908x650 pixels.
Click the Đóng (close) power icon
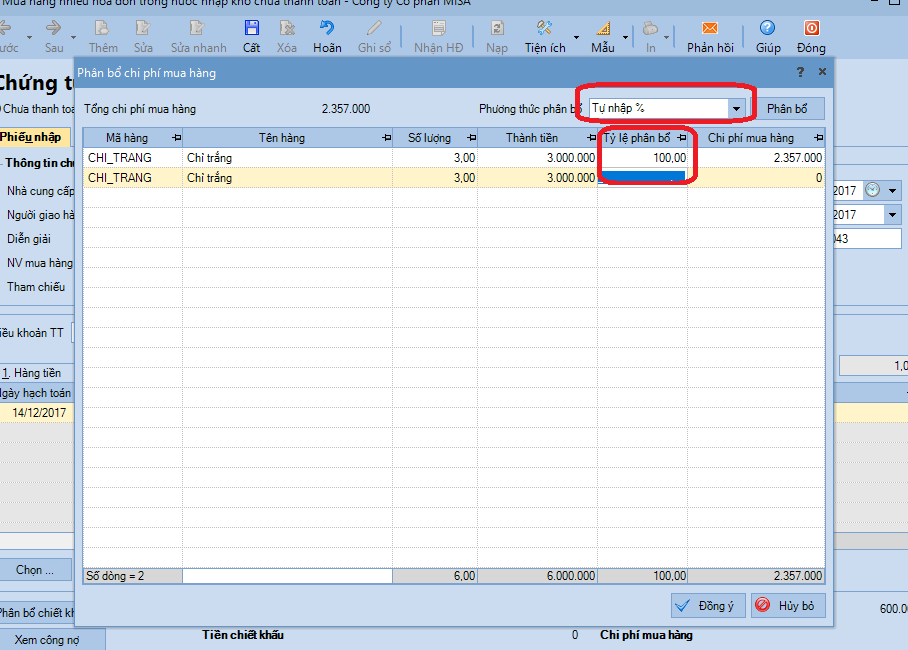coord(811,28)
